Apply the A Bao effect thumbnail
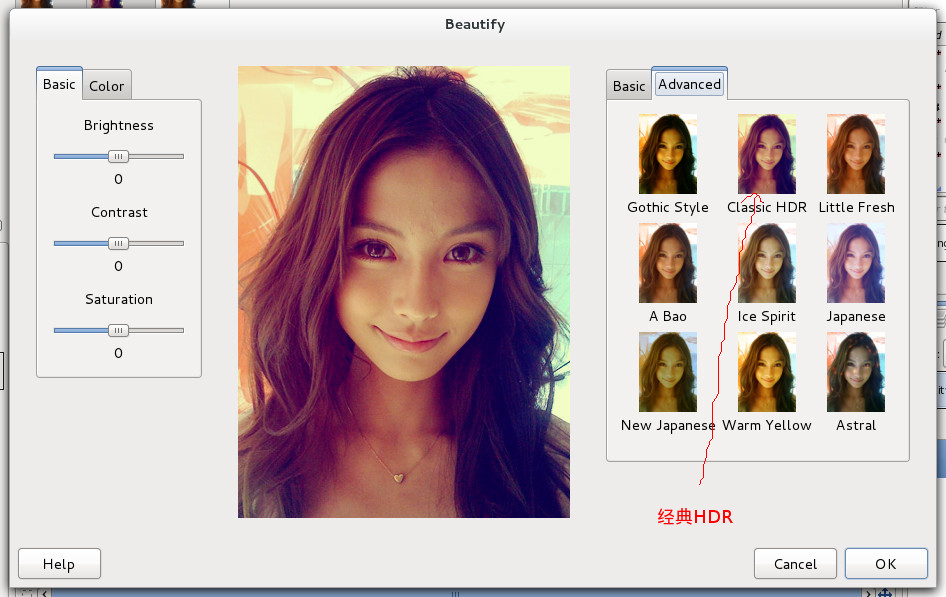Screen dimensions: 946x597 (x=668, y=263)
